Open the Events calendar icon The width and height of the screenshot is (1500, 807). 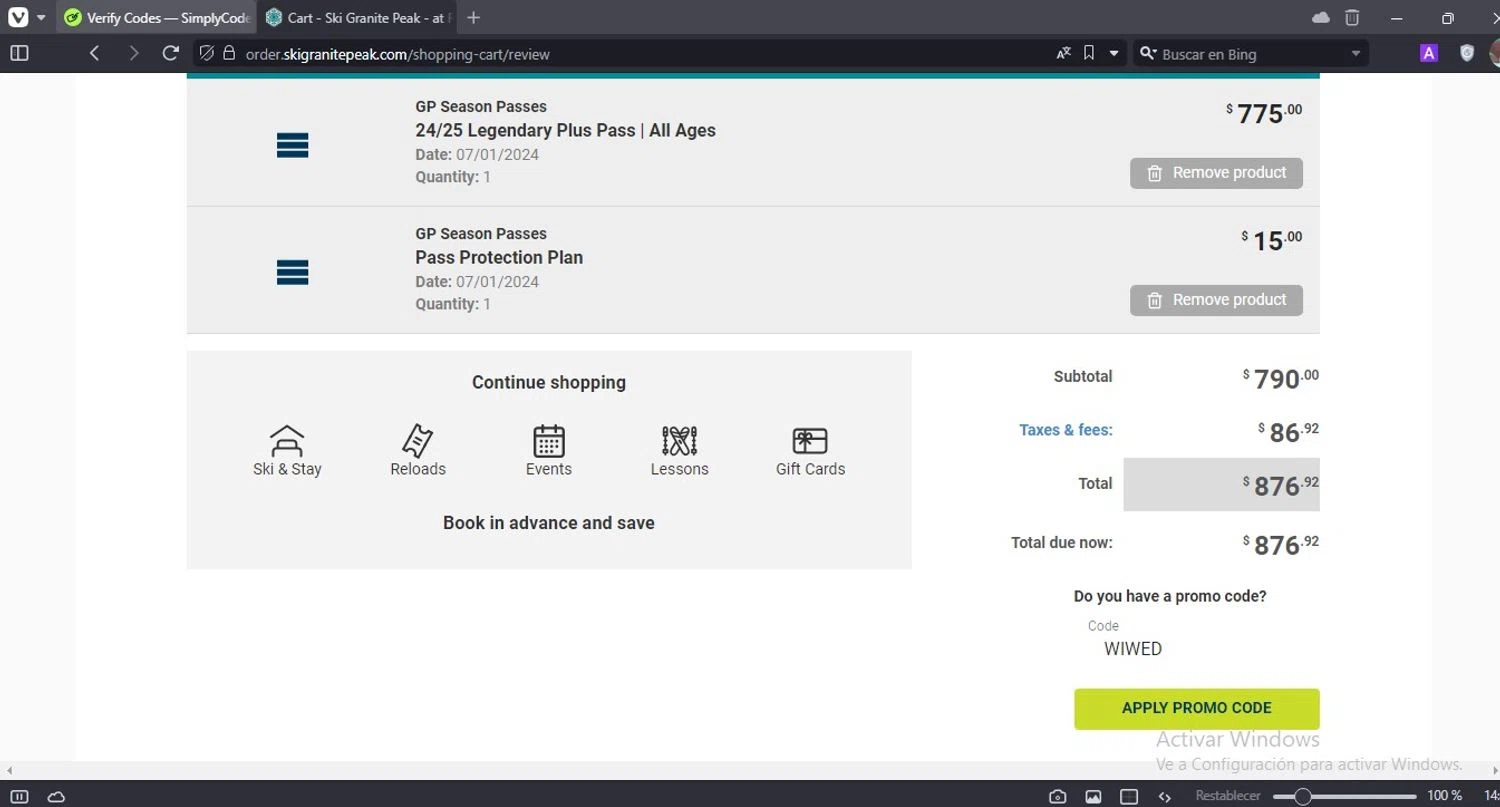tap(548, 441)
